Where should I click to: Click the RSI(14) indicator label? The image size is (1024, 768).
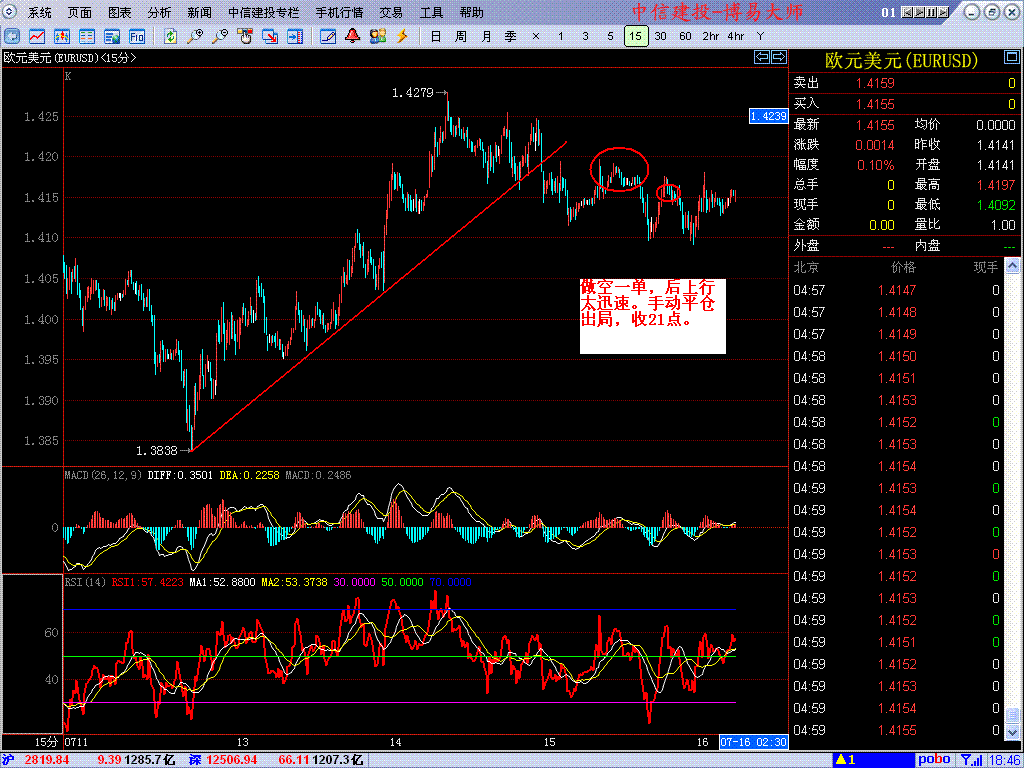86,582
